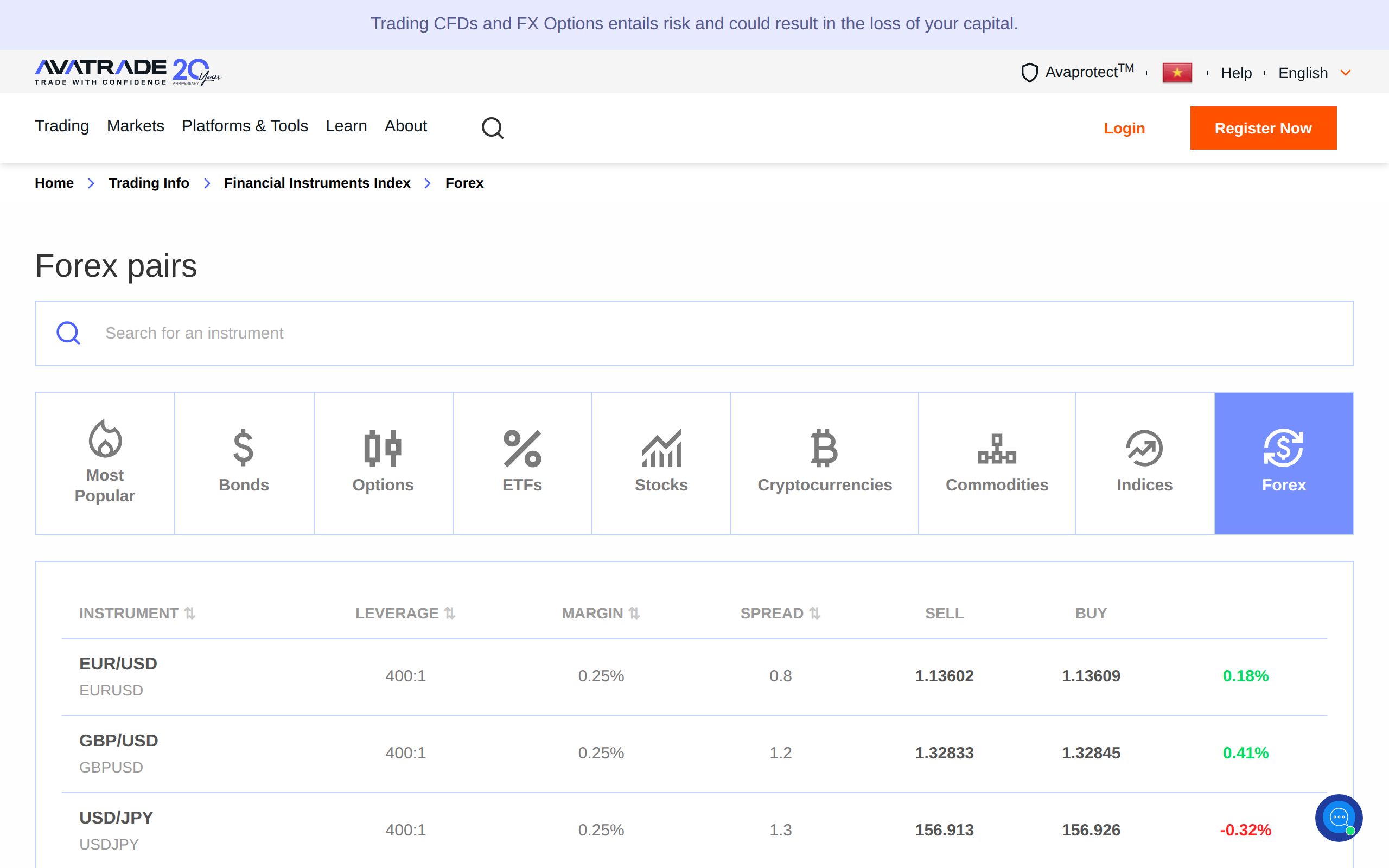Click the Avaprotect text link
1389x868 pixels.
click(x=1089, y=72)
